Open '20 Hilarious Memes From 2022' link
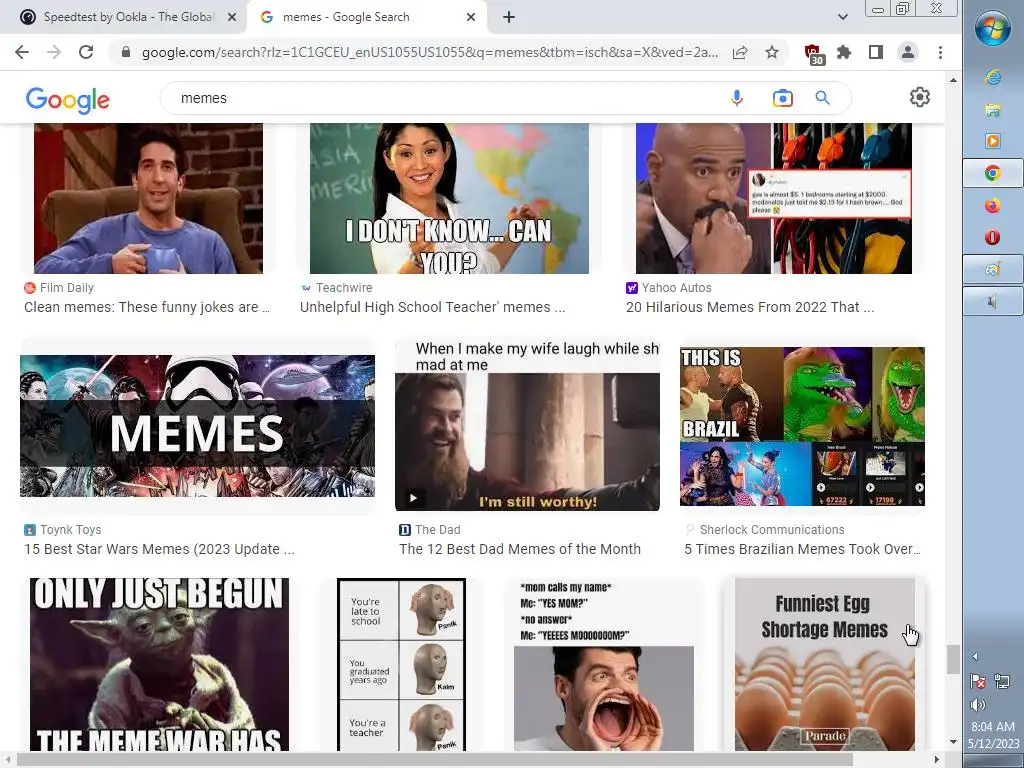 [x=750, y=307]
